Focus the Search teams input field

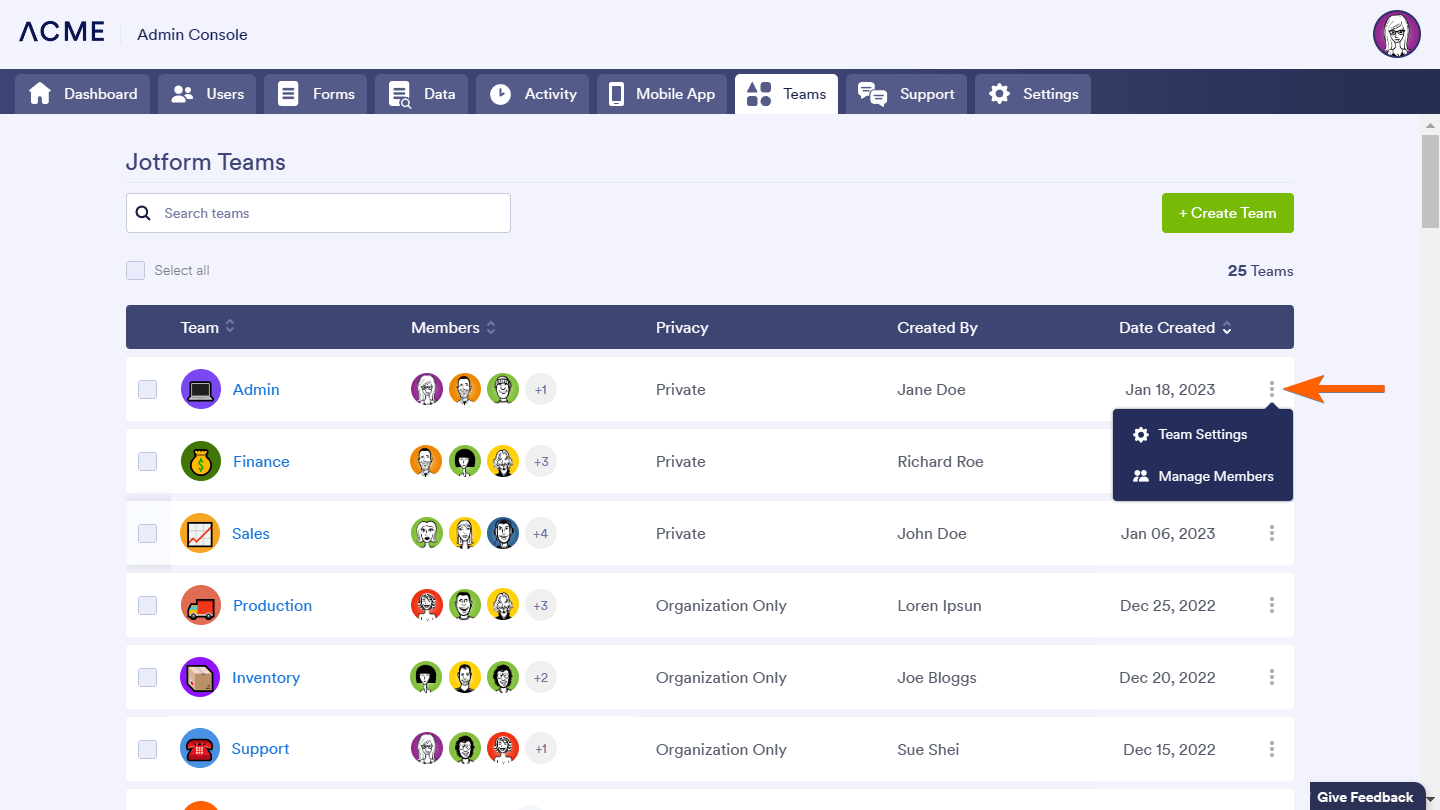[330, 213]
